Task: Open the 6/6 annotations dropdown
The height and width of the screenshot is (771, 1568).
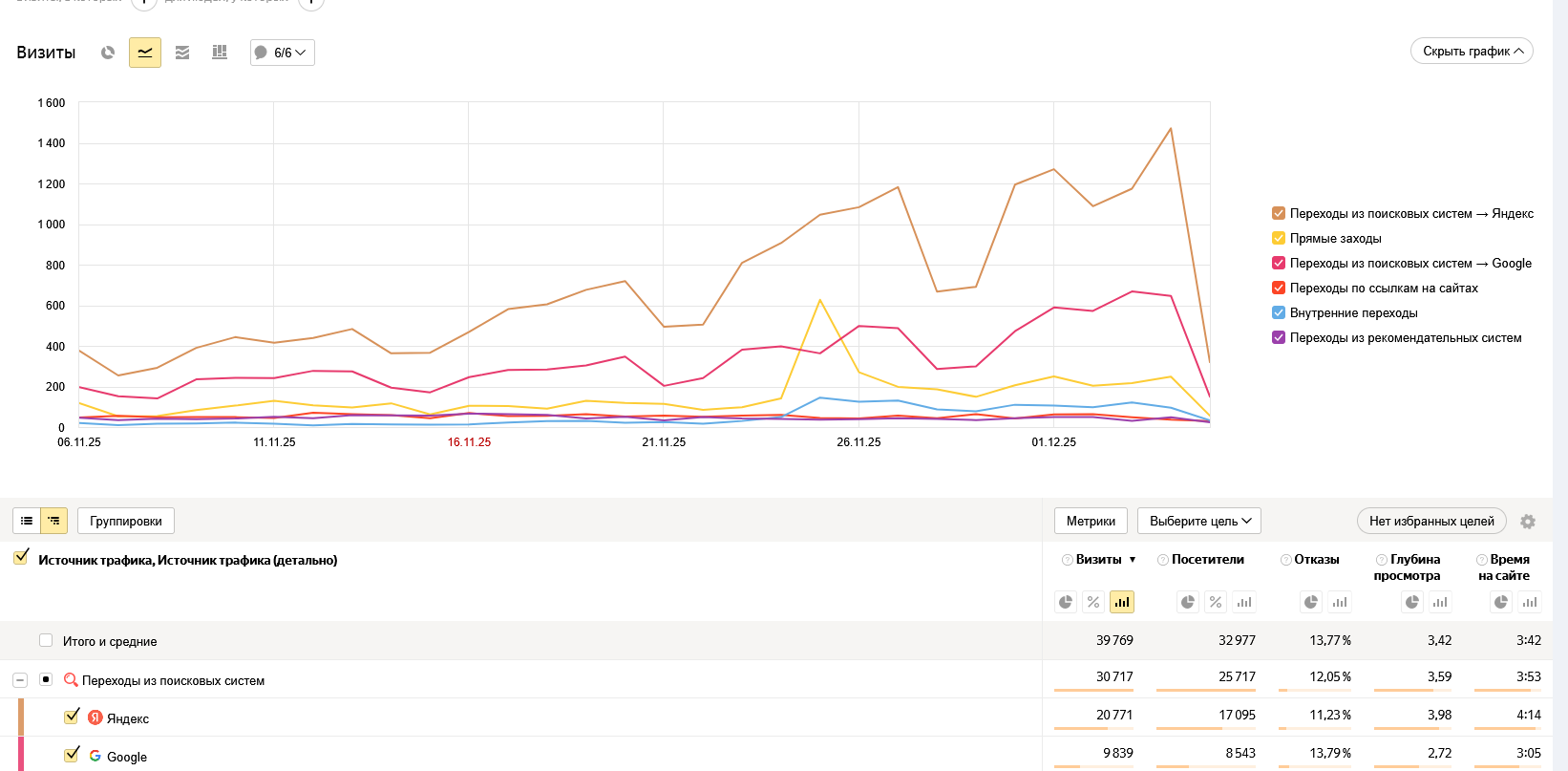Action: pyautogui.click(x=283, y=53)
